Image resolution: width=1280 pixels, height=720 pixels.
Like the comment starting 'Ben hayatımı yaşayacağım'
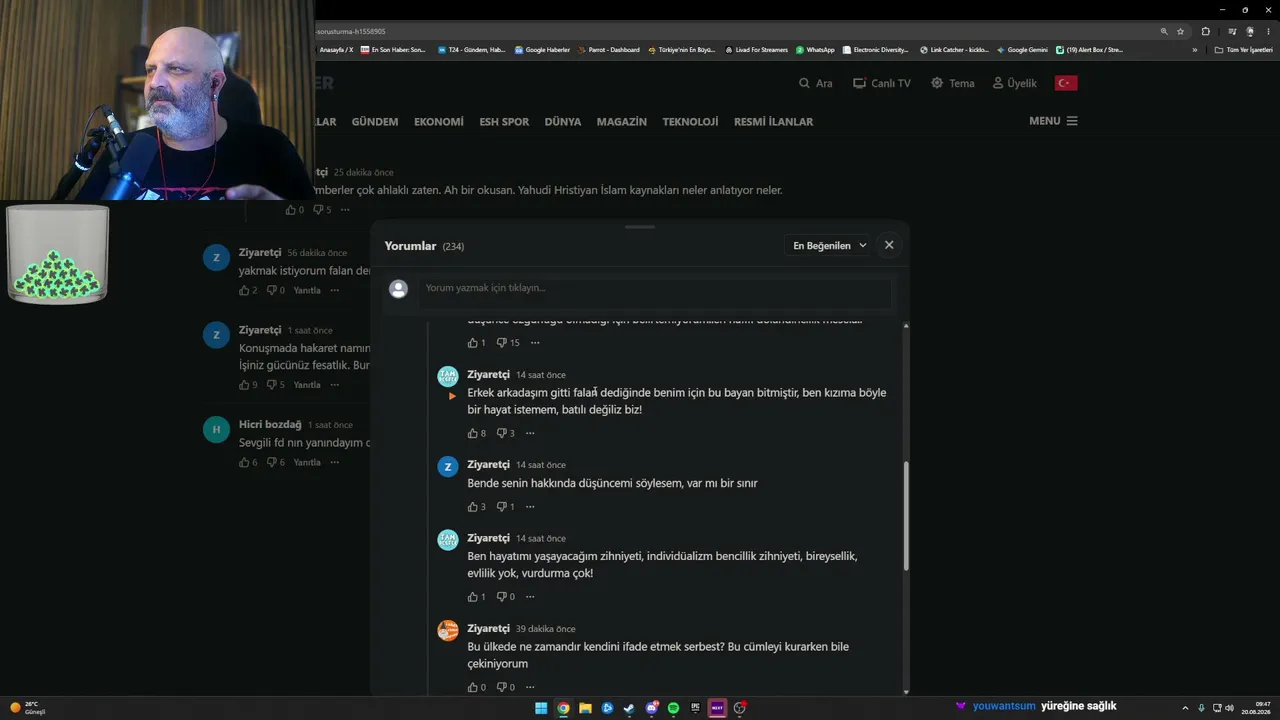(473, 597)
